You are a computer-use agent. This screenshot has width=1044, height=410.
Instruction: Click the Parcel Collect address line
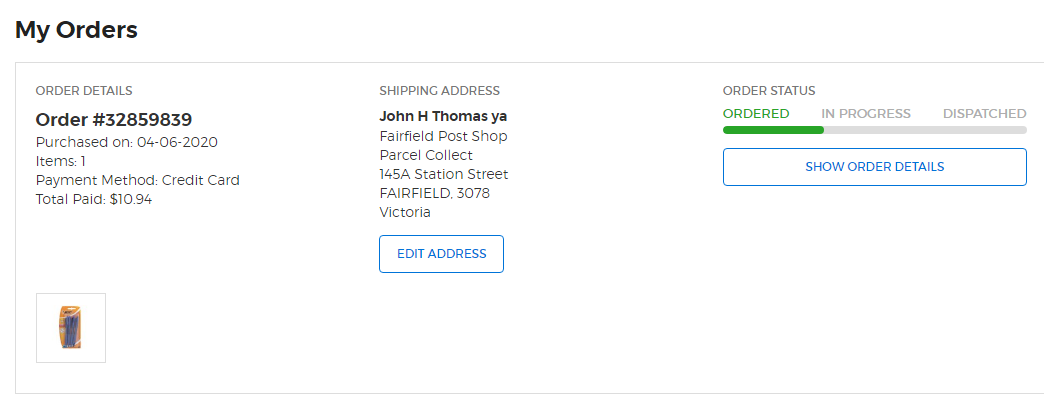426,155
